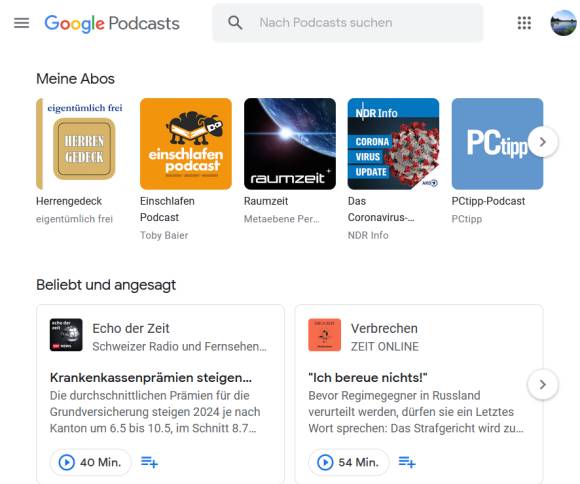Focus the 'Nach Podcasts suchen' search field

pyautogui.click(x=347, y=23)
